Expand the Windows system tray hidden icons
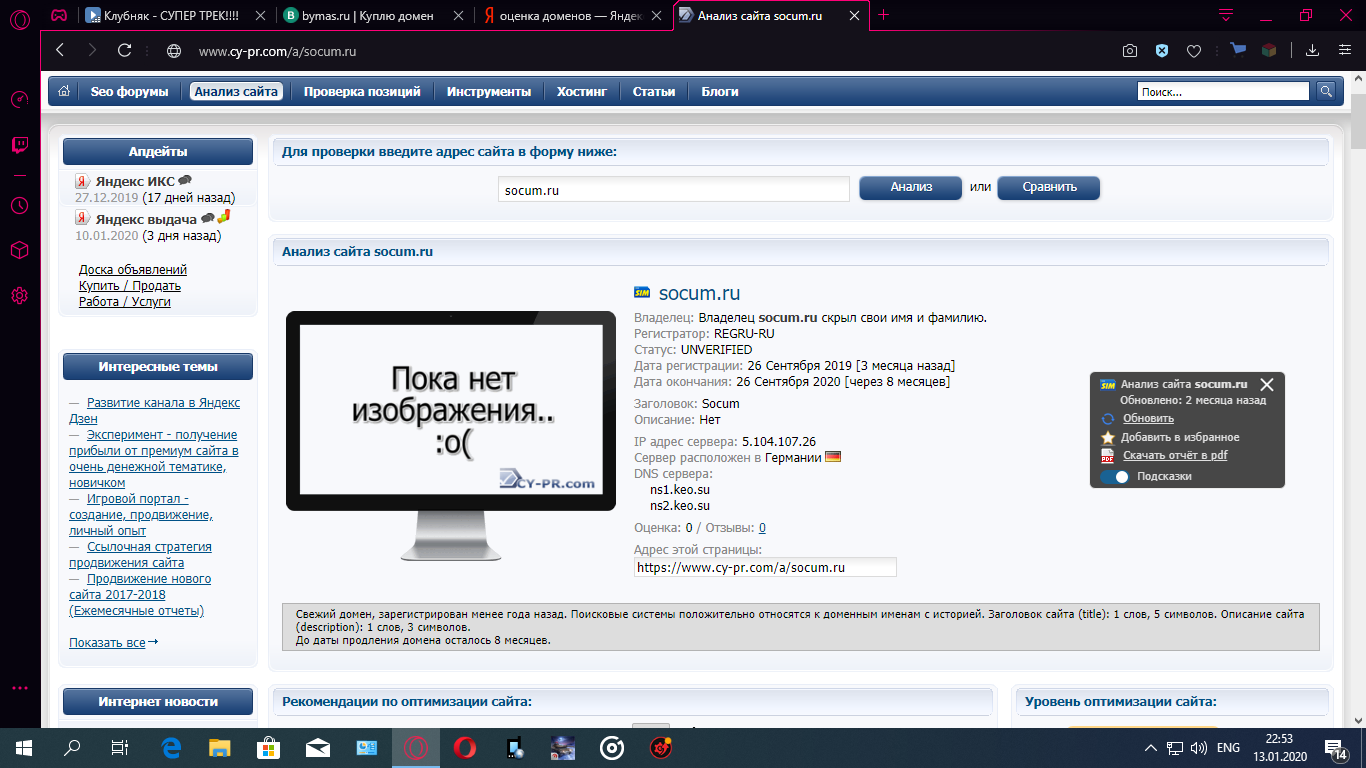This screenshot has height=768, width=1366. click(x=1150, y=748)
